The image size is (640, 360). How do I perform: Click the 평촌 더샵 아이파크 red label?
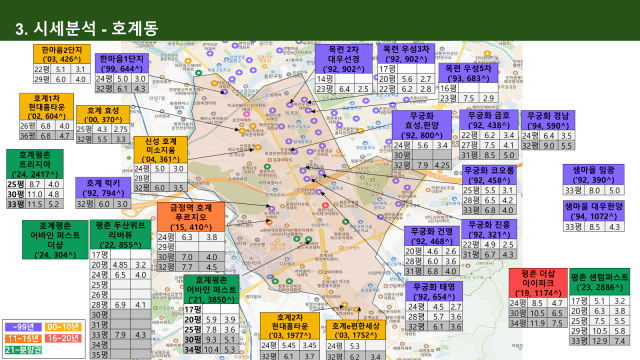click(538, 283)
